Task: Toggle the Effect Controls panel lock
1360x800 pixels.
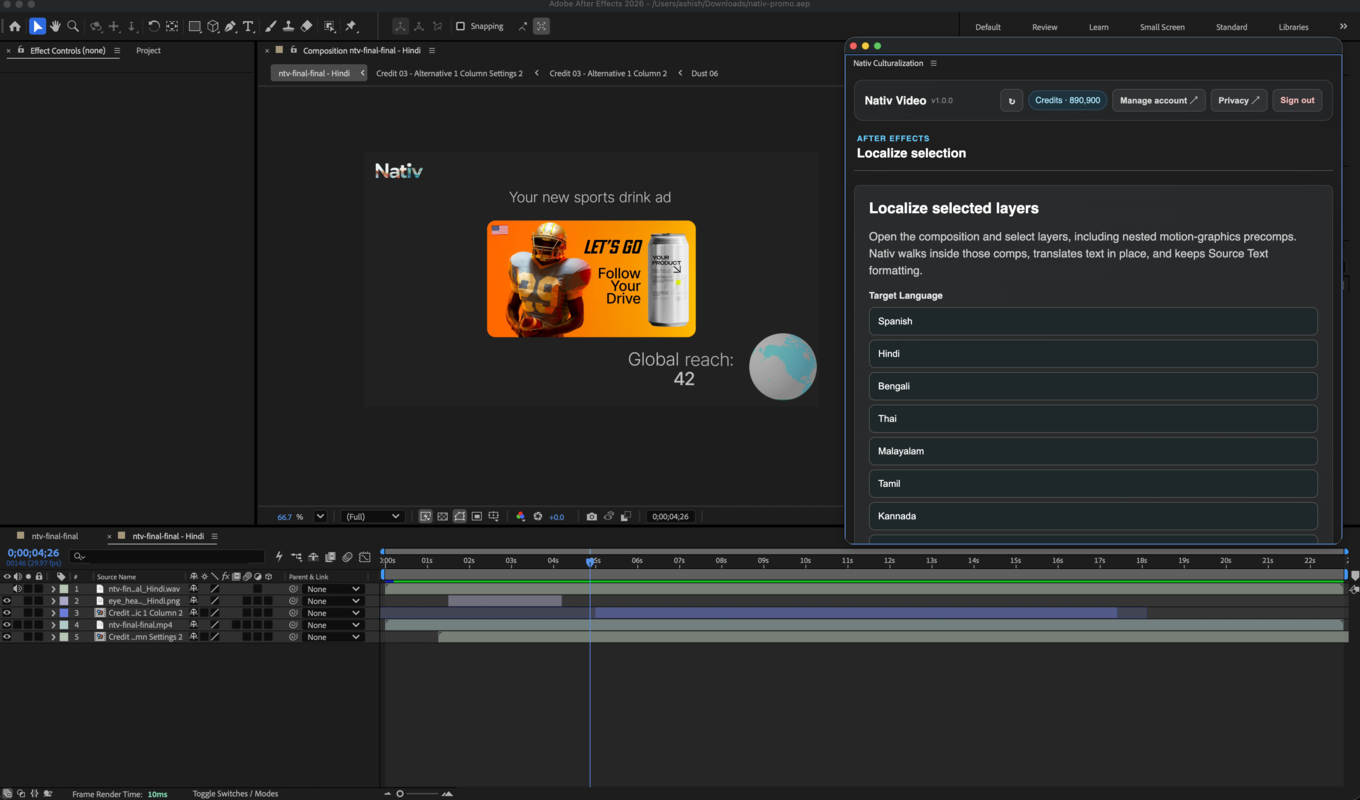Action: (22, 50)
